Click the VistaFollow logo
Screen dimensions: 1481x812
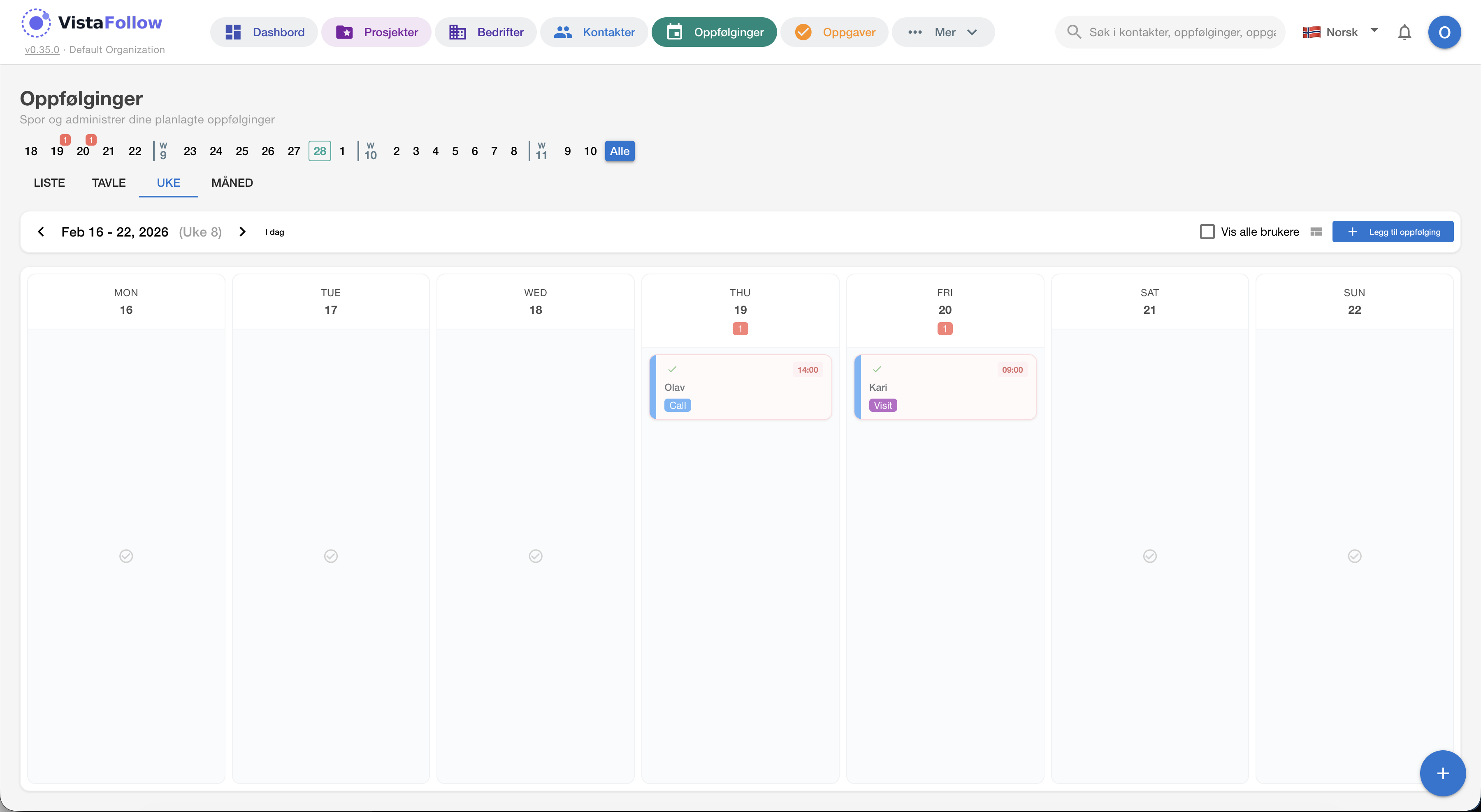[x=92, y=23]
